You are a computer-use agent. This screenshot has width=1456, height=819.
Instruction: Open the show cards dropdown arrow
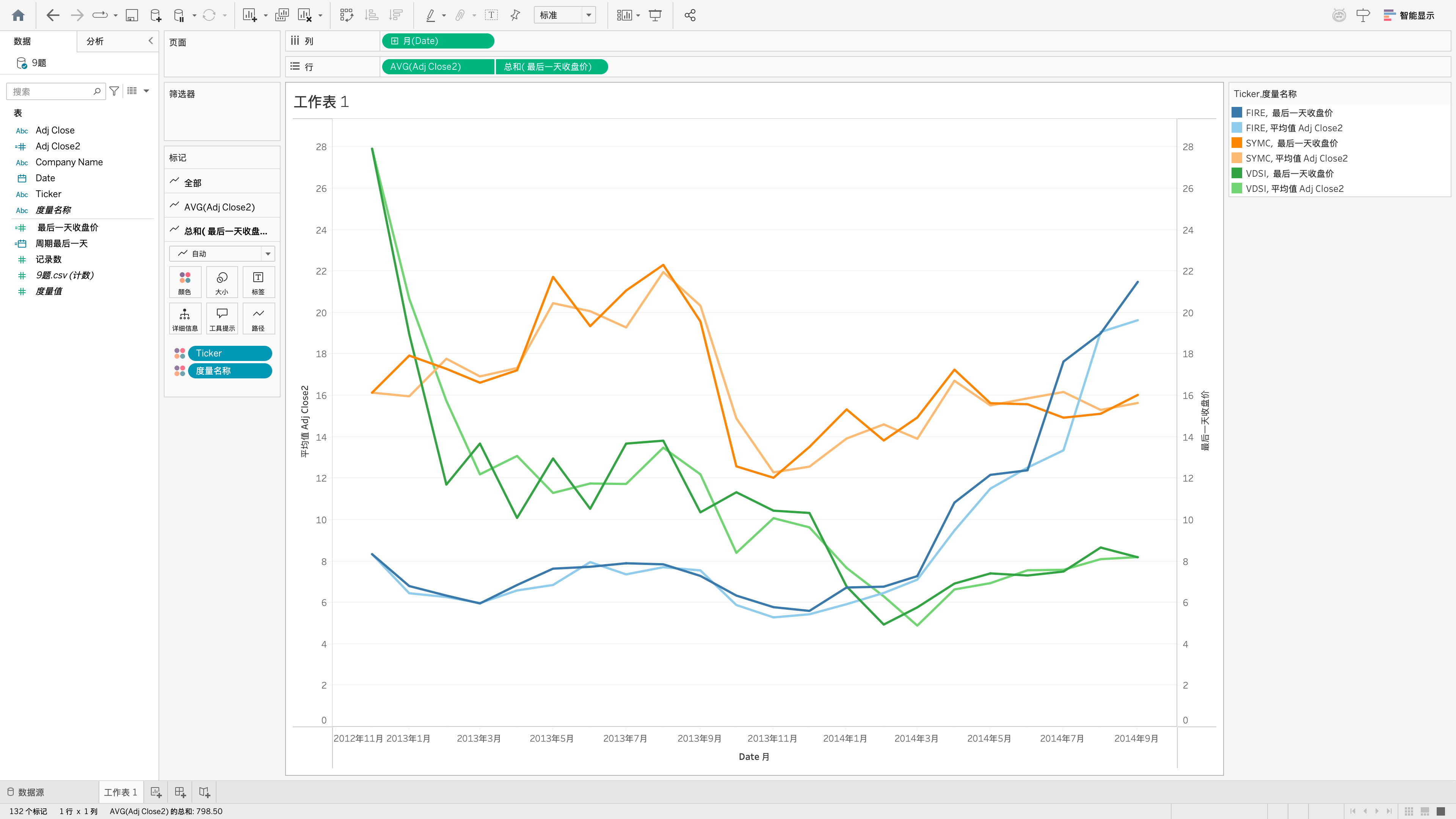(638, 15)
